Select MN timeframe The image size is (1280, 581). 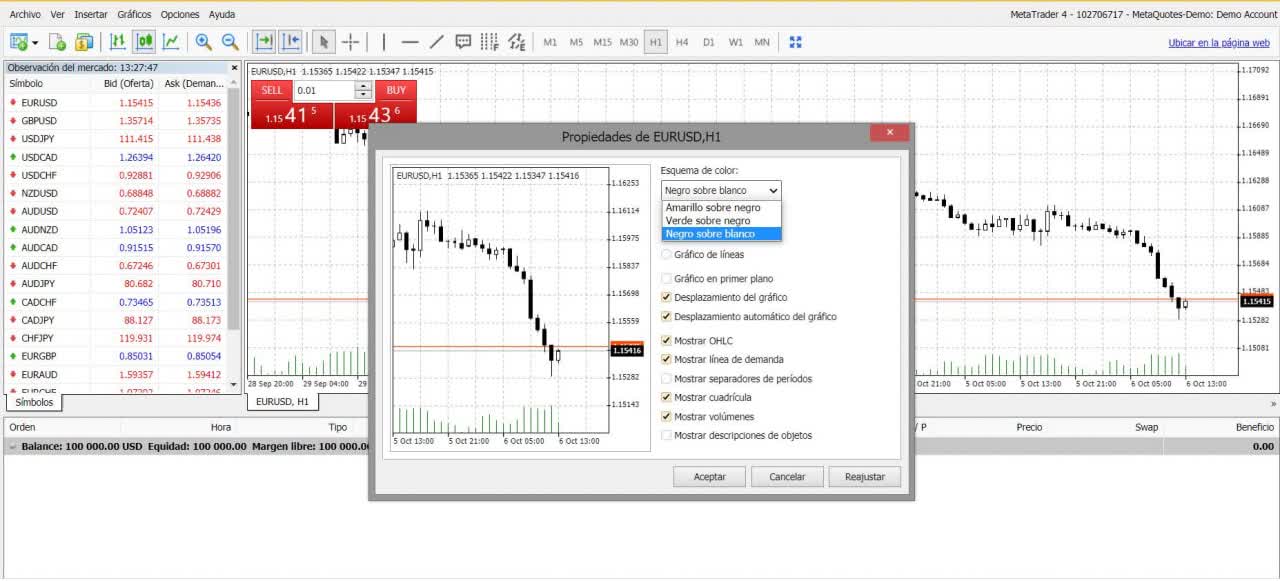(762, 42)
